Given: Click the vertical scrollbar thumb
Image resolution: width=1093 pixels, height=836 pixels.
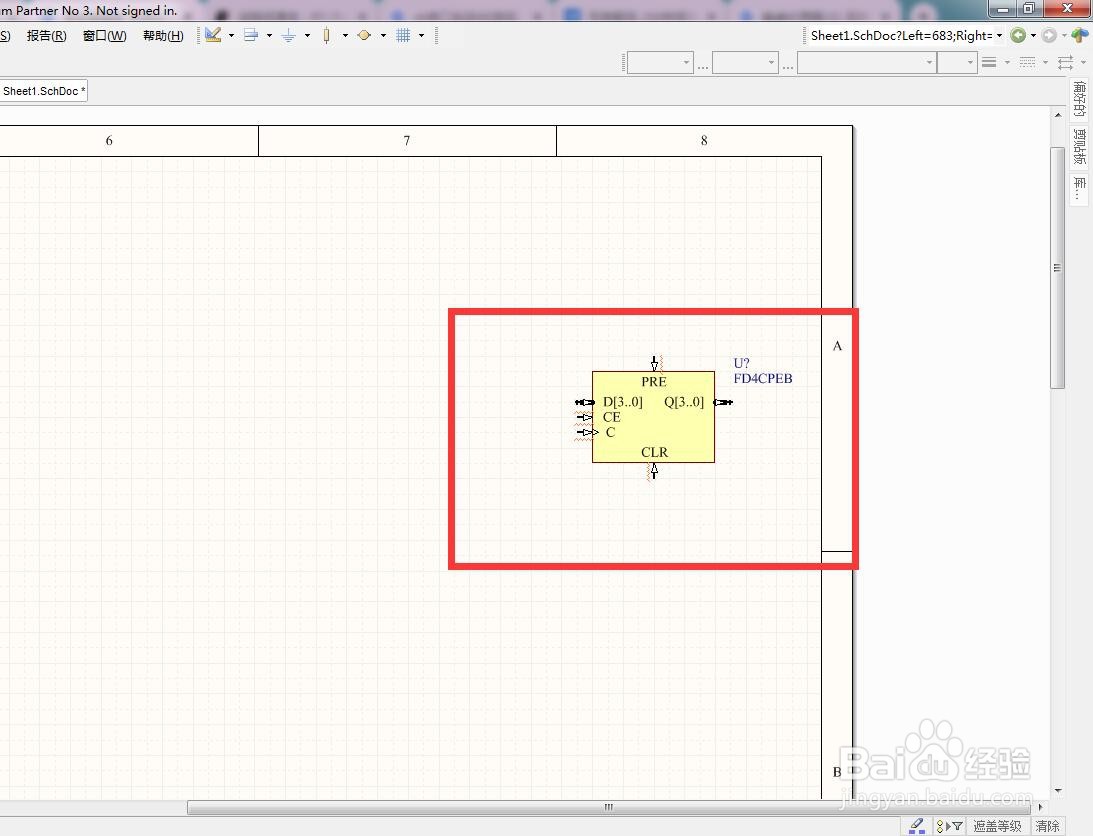Looking at the screenshot, I should tap(1057, 268).
